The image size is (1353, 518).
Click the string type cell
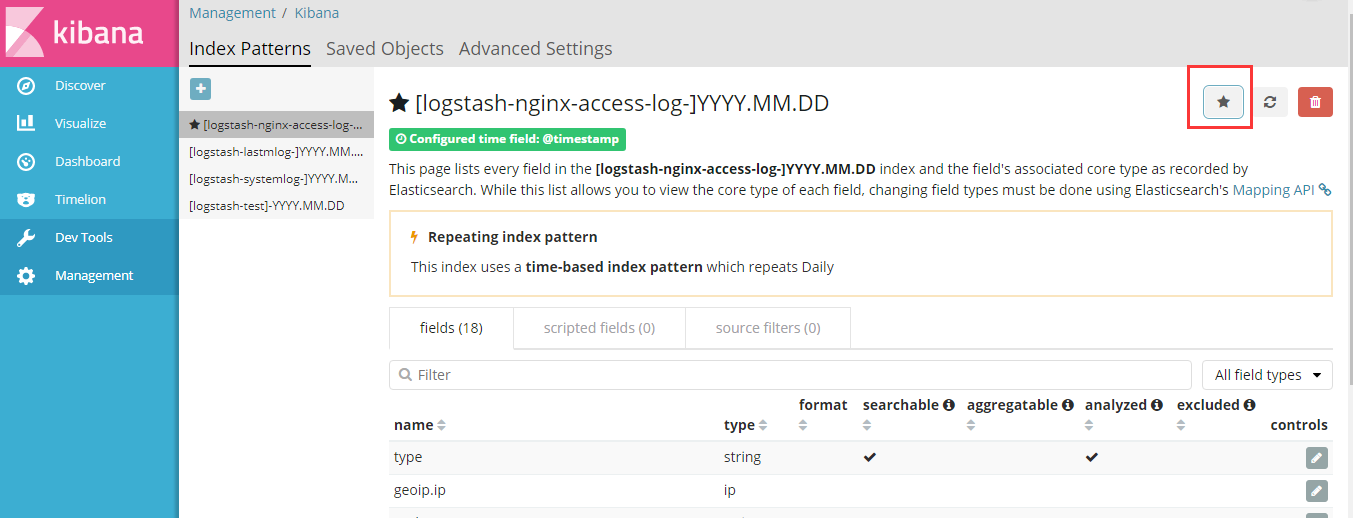(742, 457)
